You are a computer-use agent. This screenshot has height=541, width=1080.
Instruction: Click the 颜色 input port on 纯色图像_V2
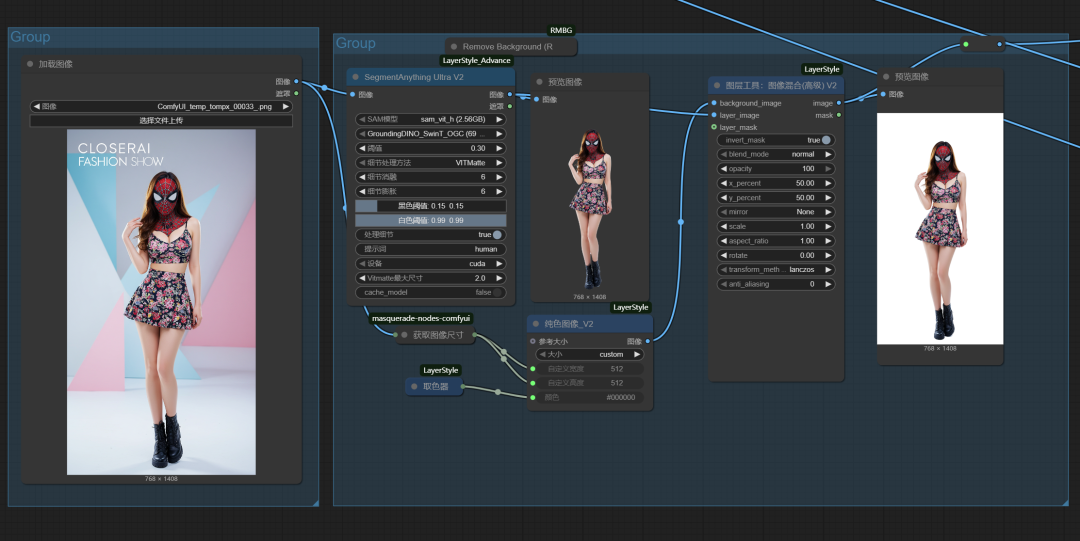click(532, 398)
